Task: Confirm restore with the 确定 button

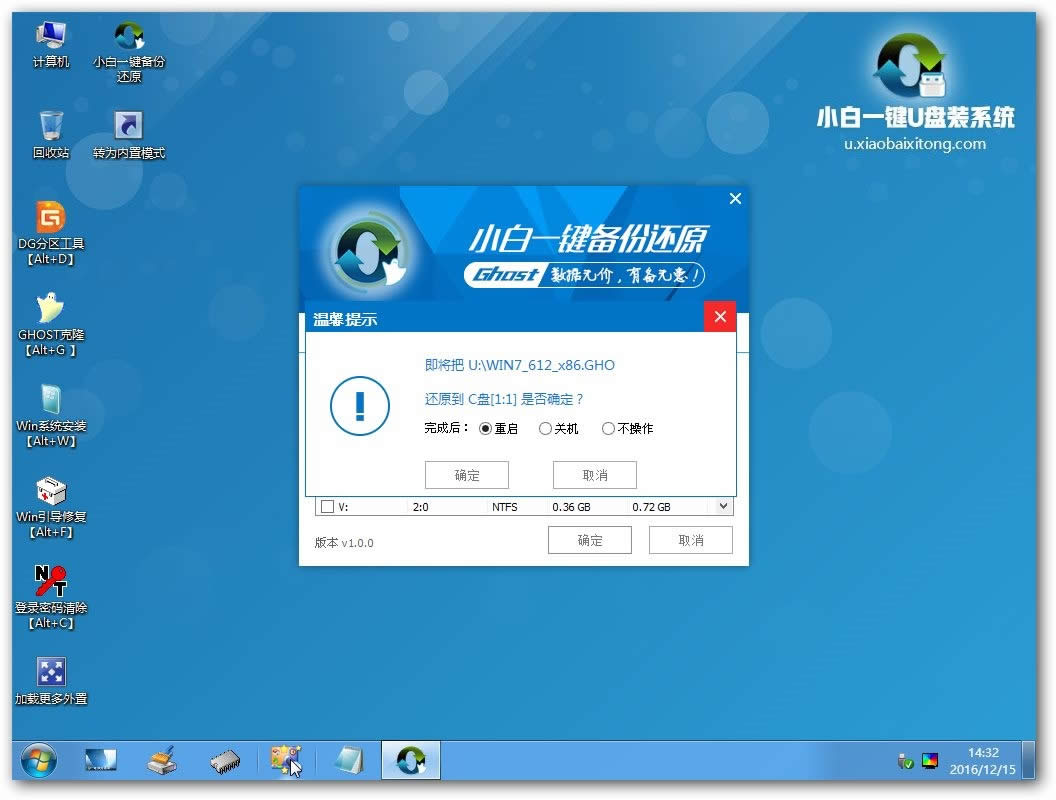Action: [x=466, y=474]
